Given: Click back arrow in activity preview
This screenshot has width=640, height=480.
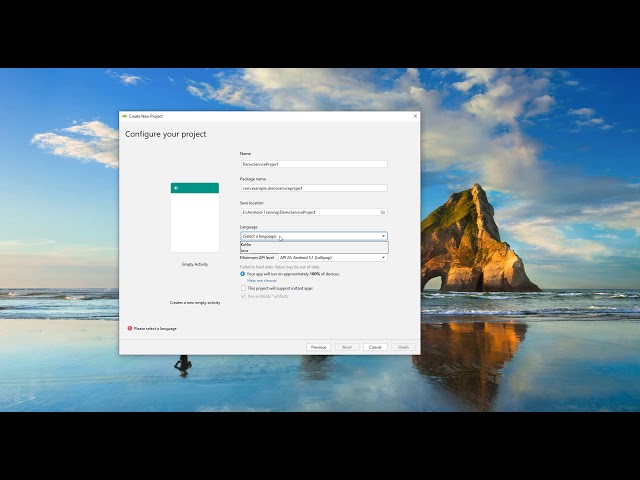Looking at the screenshot, I should [176, 188].
